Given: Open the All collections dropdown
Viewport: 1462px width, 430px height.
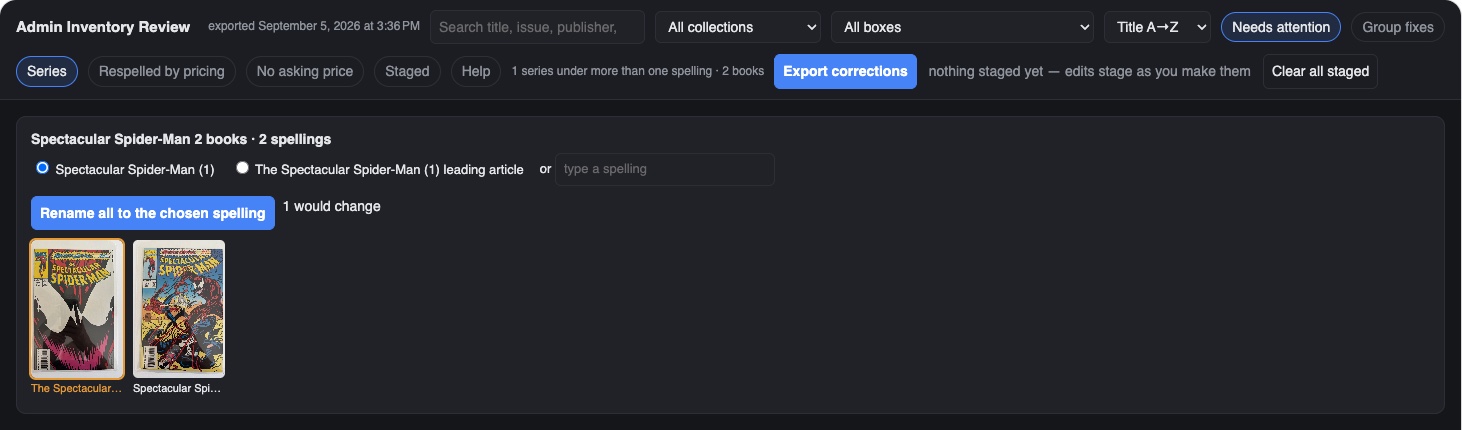Looking at the screenshot, I should pyautogui.click(x=738, y=27).
